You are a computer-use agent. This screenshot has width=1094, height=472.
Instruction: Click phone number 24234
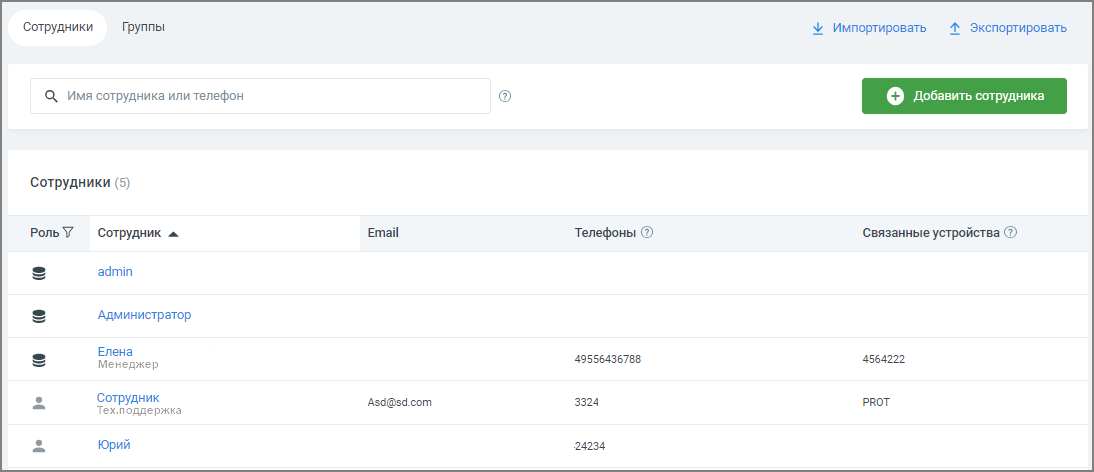[589, 446]
